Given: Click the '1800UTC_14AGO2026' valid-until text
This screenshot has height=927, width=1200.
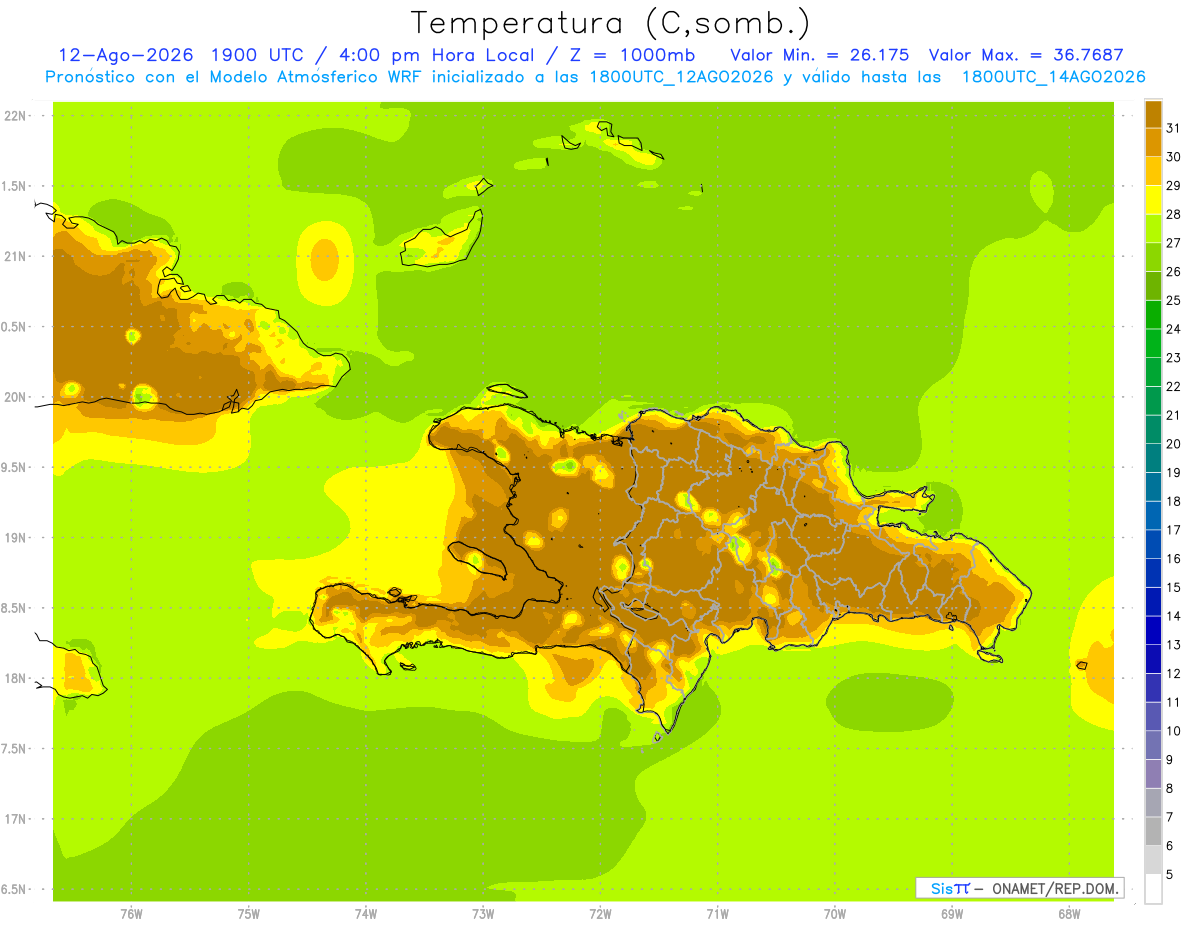Looking at the screenshot, I should coord(1053,77).
